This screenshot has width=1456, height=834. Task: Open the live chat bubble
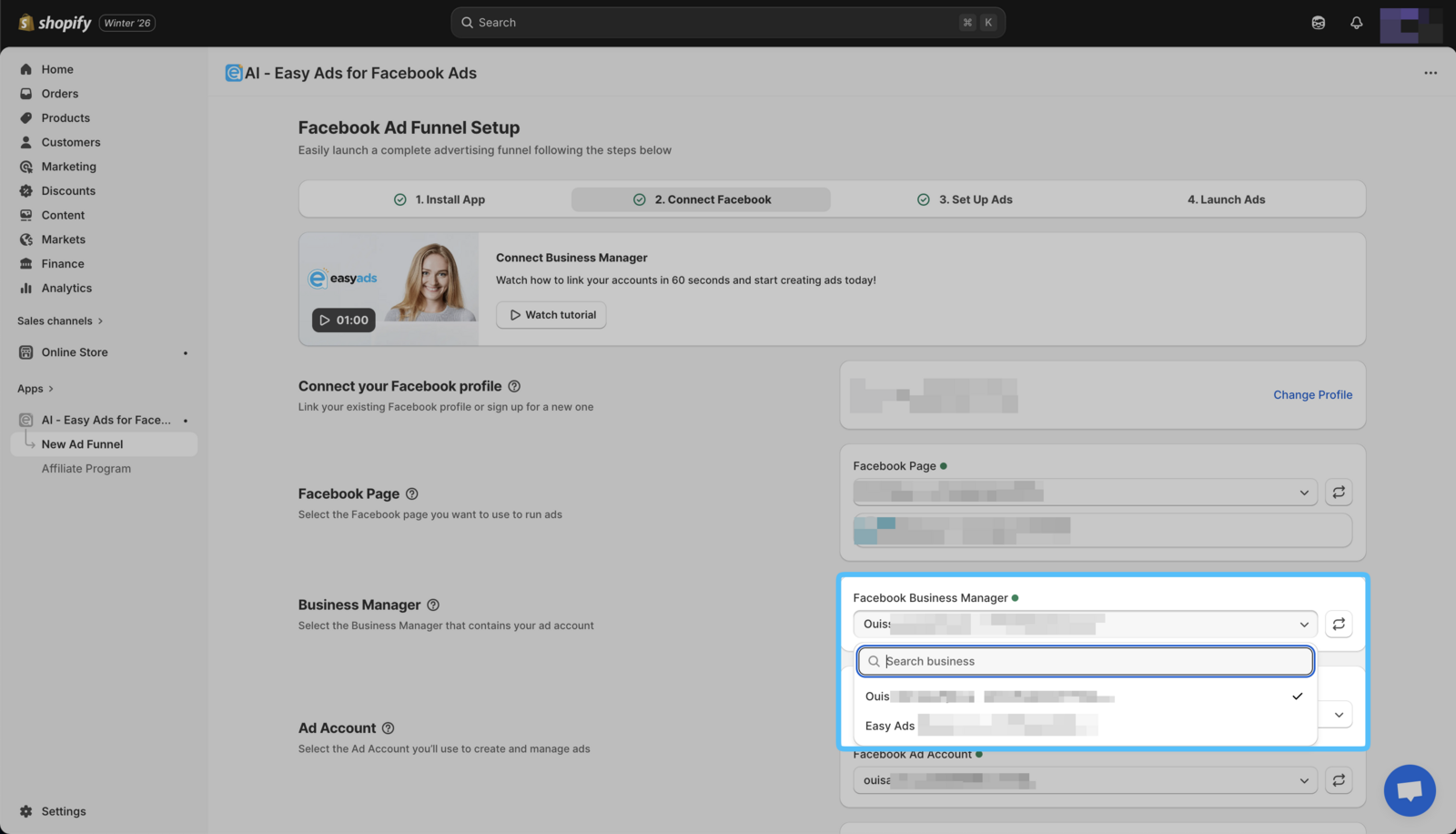click(1409, 790)
